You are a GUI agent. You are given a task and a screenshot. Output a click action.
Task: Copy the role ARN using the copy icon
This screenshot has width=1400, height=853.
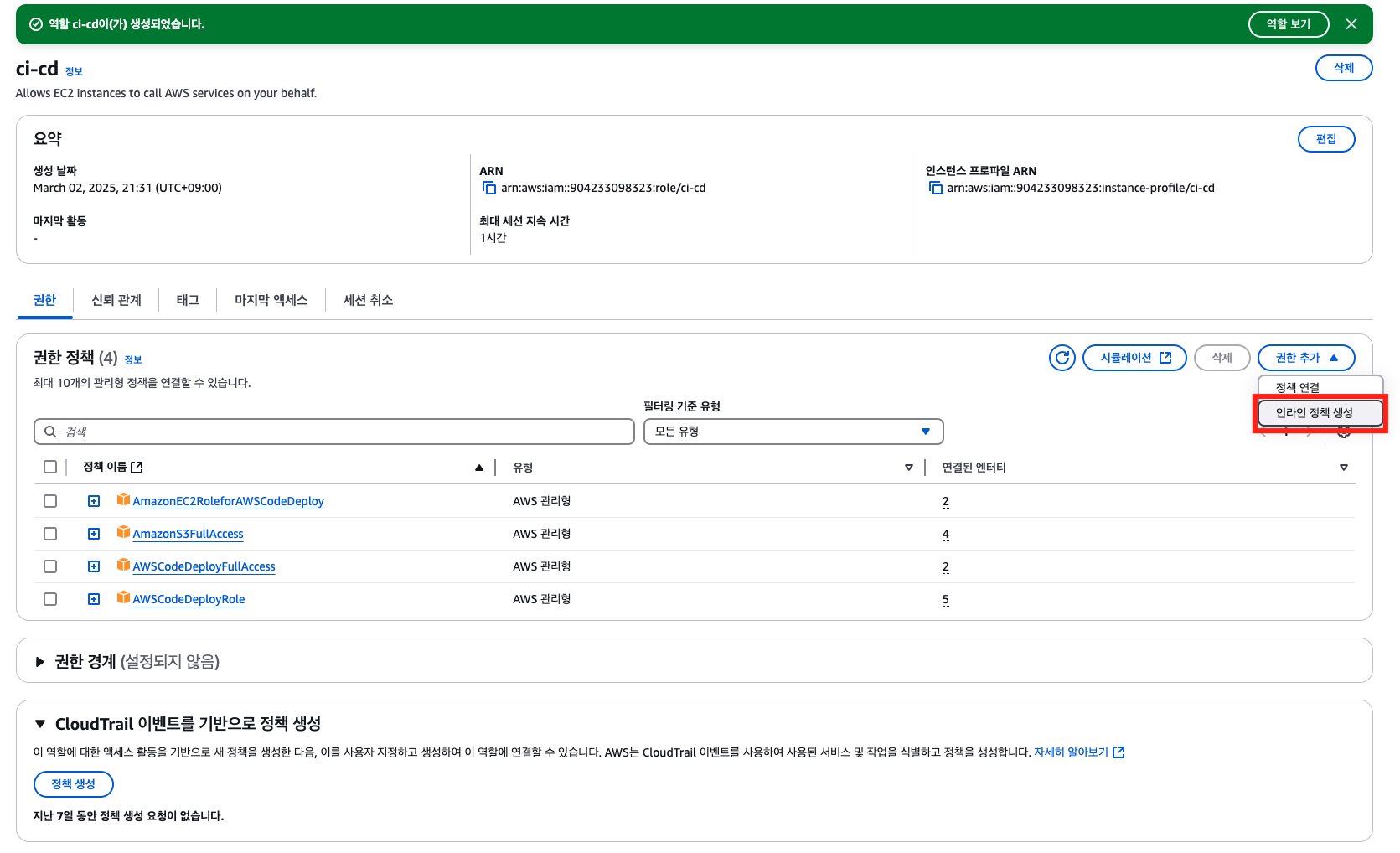click(x=489, y=188)
